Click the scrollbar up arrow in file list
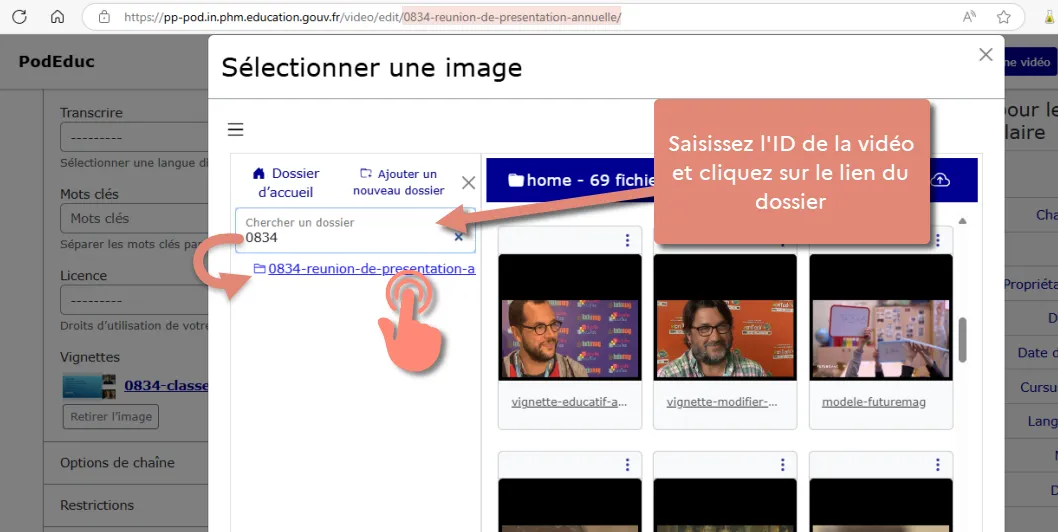Image resolution: width=1058 pixels, height=532 pixels. pyautogui.click(x=963, y=221)
